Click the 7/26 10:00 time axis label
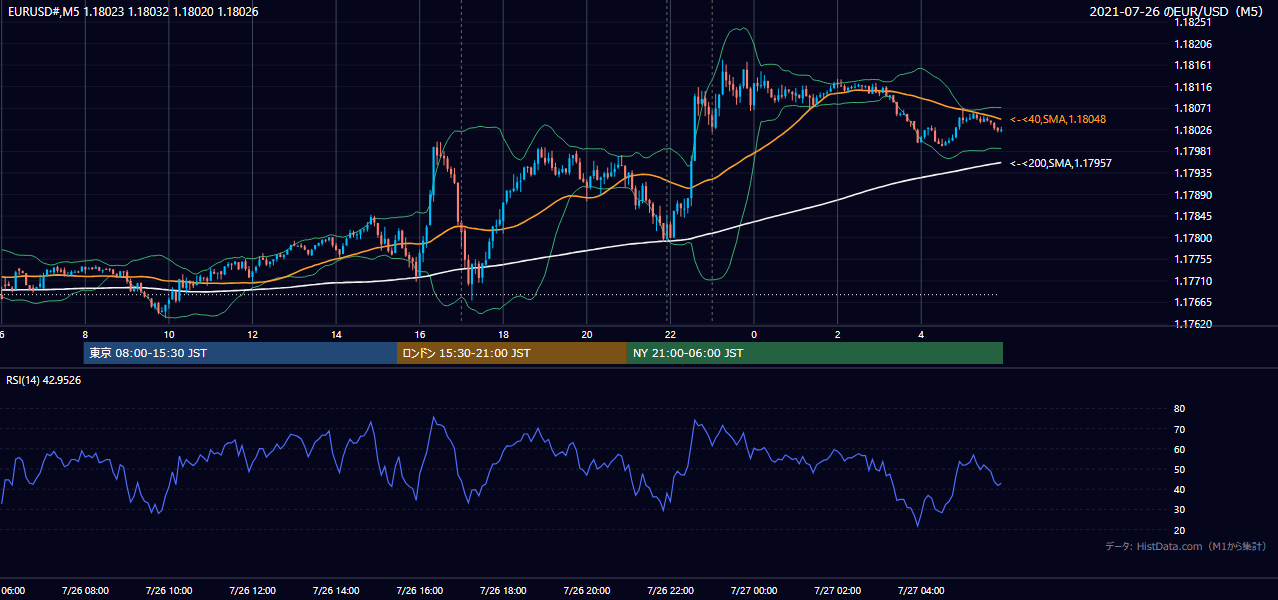The image size is (1278, 600). pos(168,590)
